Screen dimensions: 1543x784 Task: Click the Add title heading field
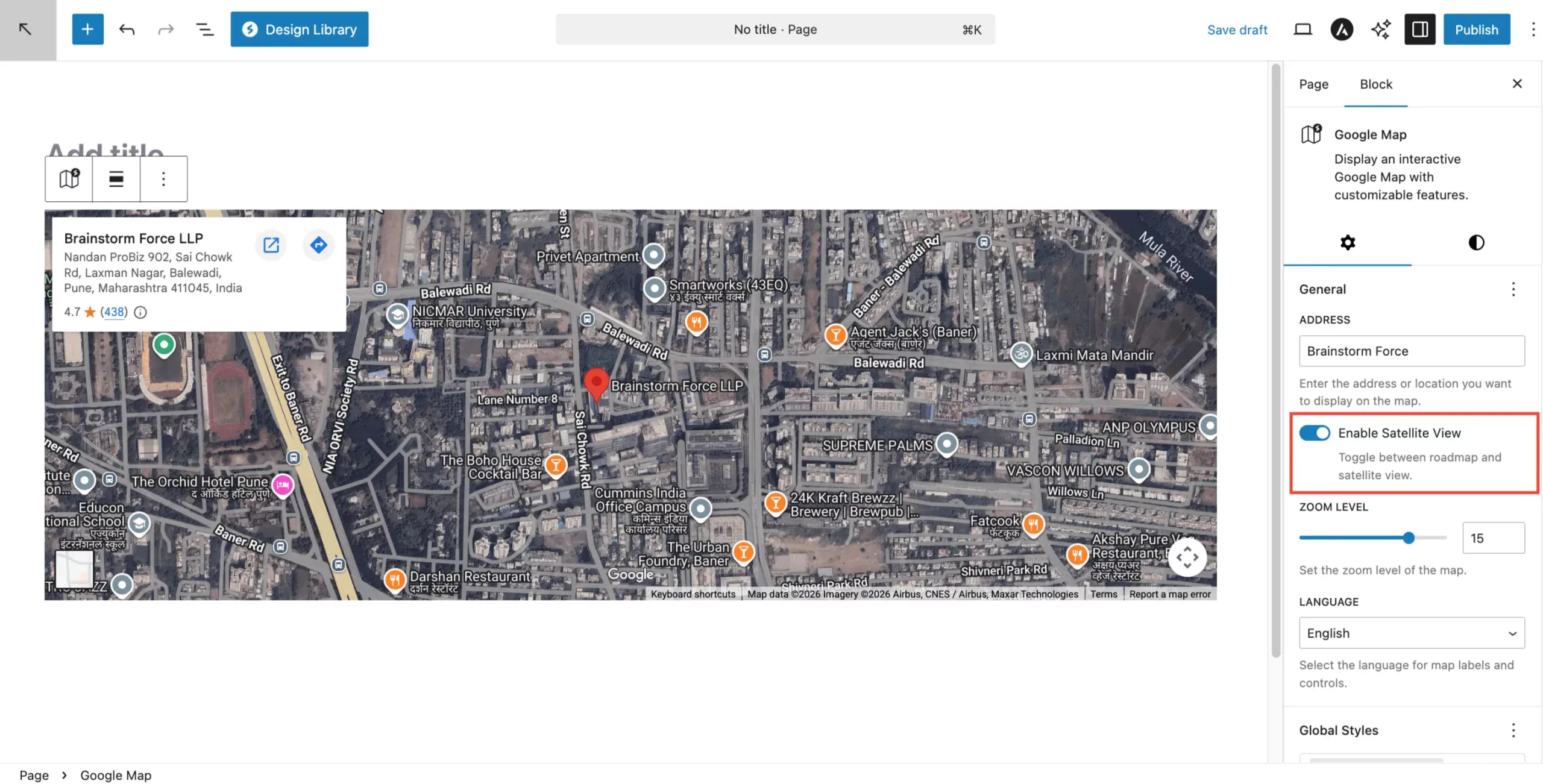tap(105, 151)
